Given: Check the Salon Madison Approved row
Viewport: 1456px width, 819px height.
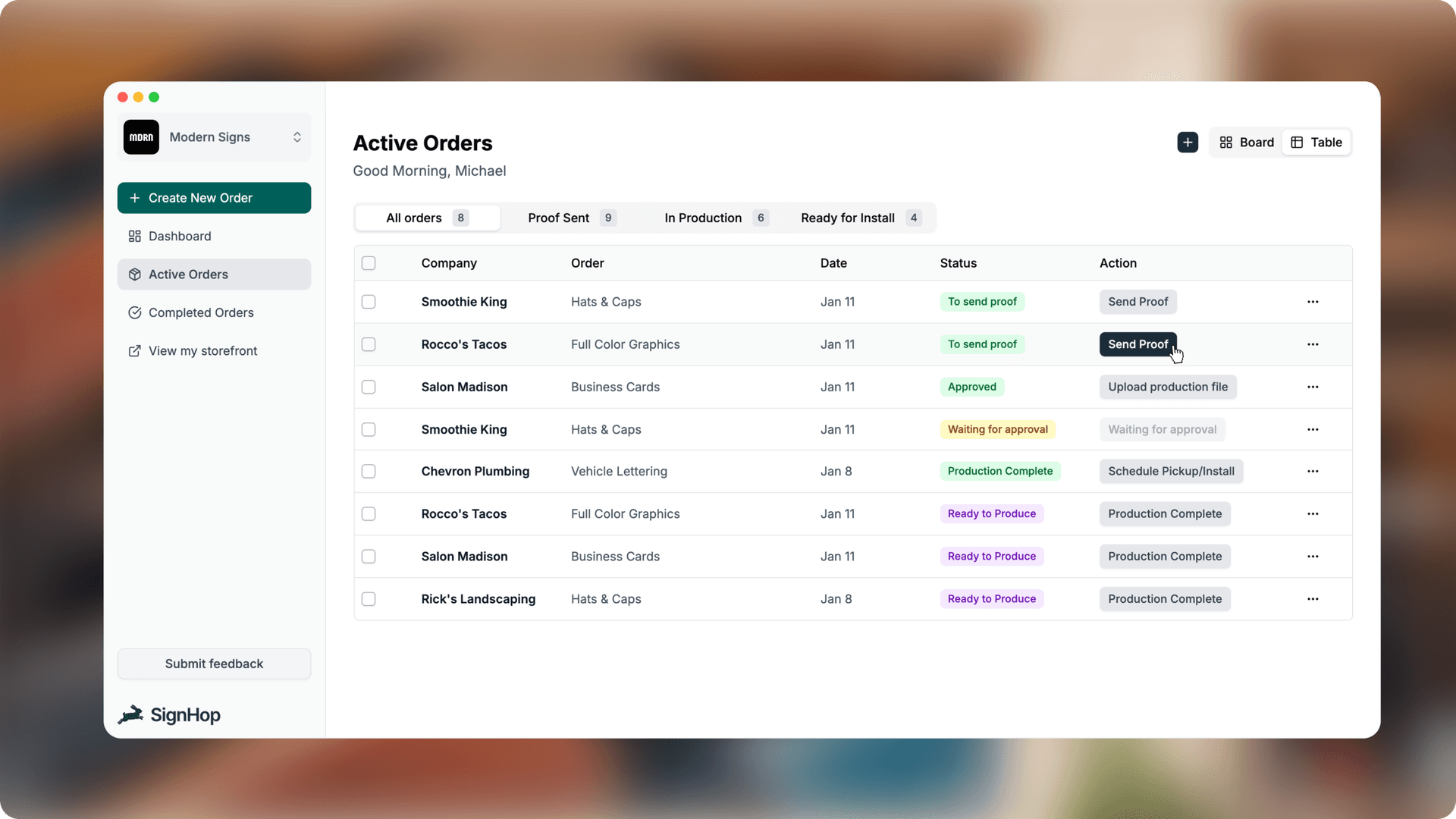Looking at the screenshot, I should click(369, 387).
